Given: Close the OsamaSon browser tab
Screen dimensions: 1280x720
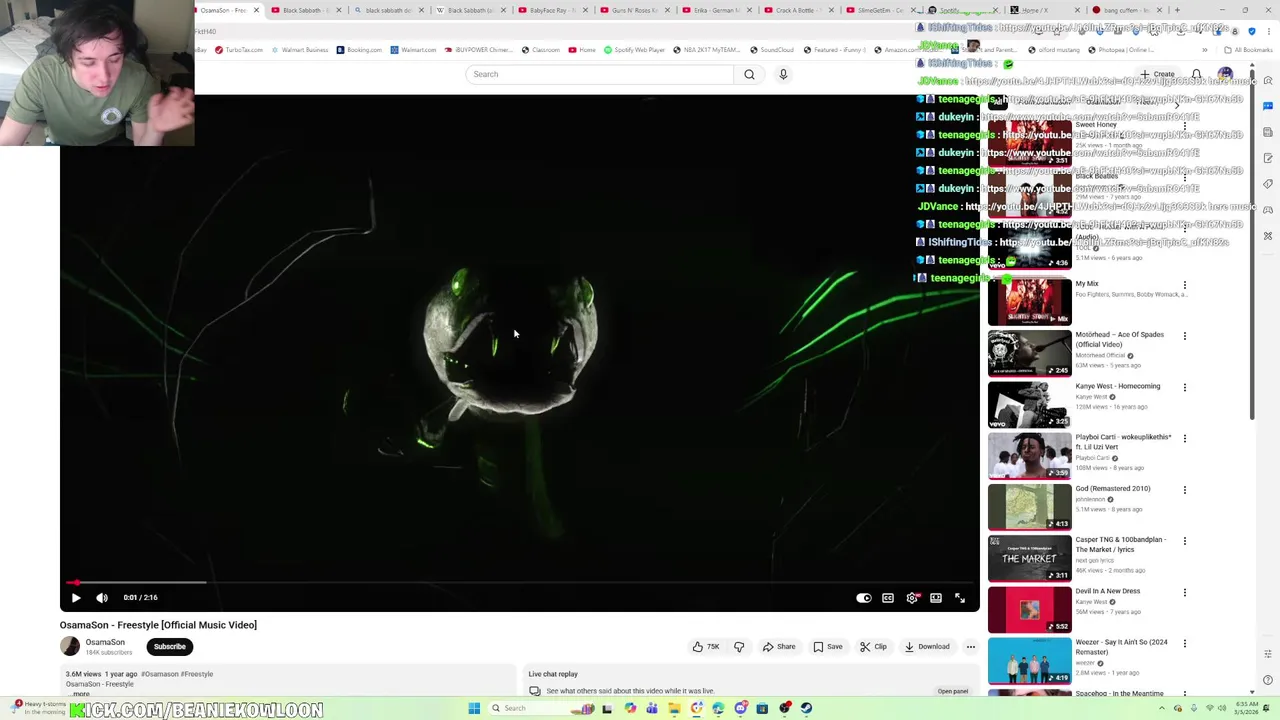Looking at the screenshot, I should [256, 10].
